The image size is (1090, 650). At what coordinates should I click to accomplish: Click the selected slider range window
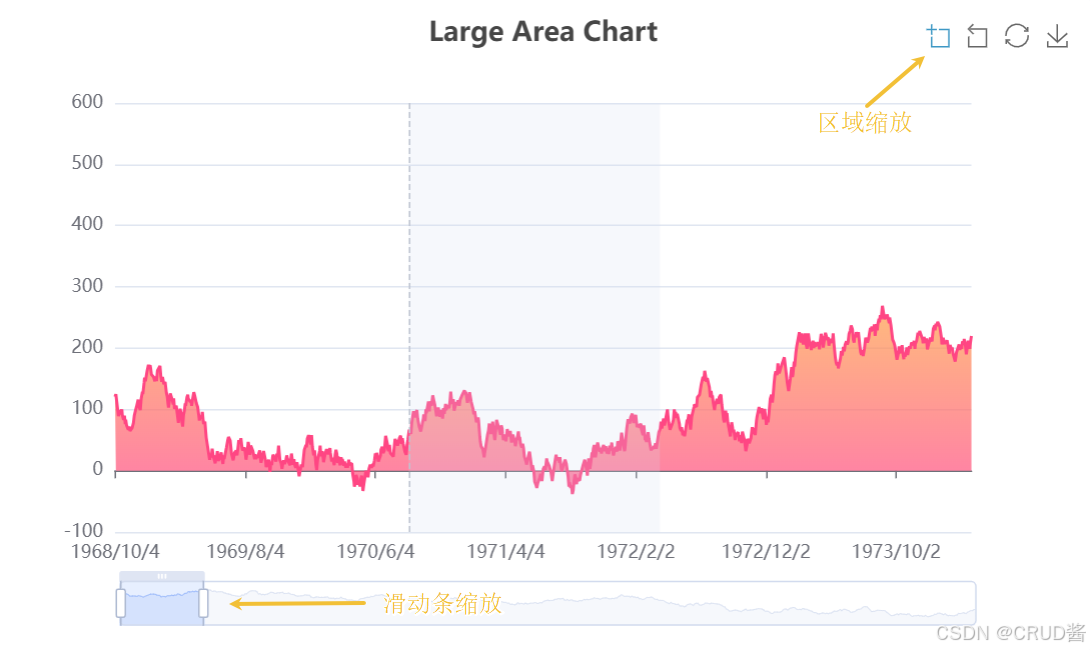pos(162,603)
